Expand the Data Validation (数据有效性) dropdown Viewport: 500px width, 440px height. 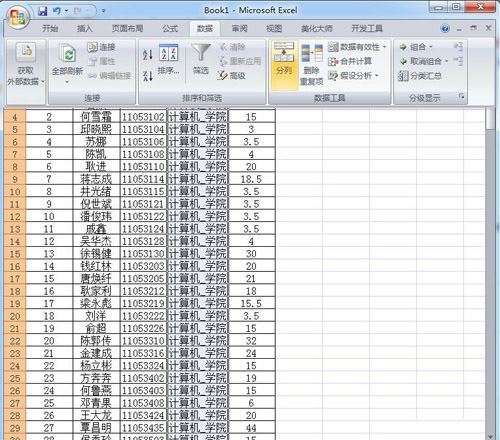[x=384, y=47]
